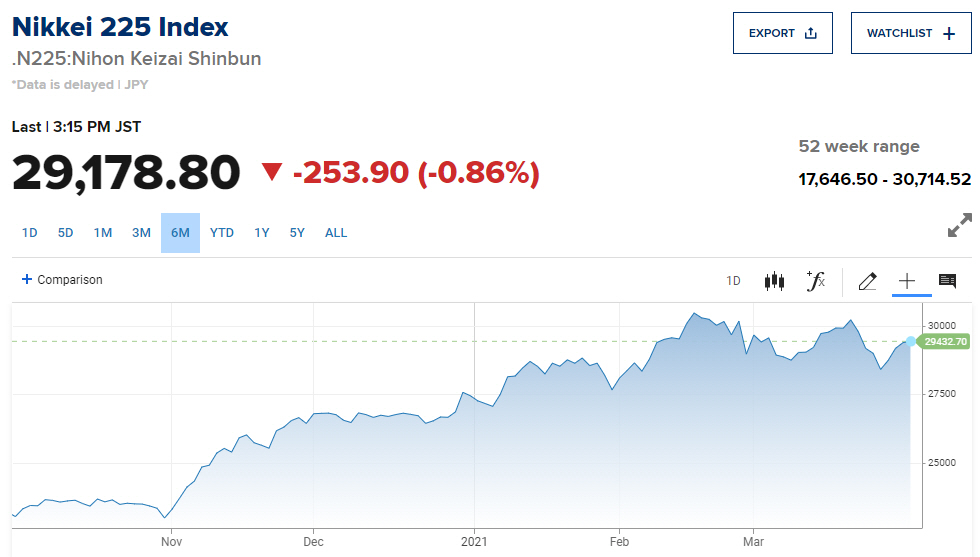Click the highlighted 6M range tab
Viewport: 980px width, 557px height.
[x=180, y=233]
